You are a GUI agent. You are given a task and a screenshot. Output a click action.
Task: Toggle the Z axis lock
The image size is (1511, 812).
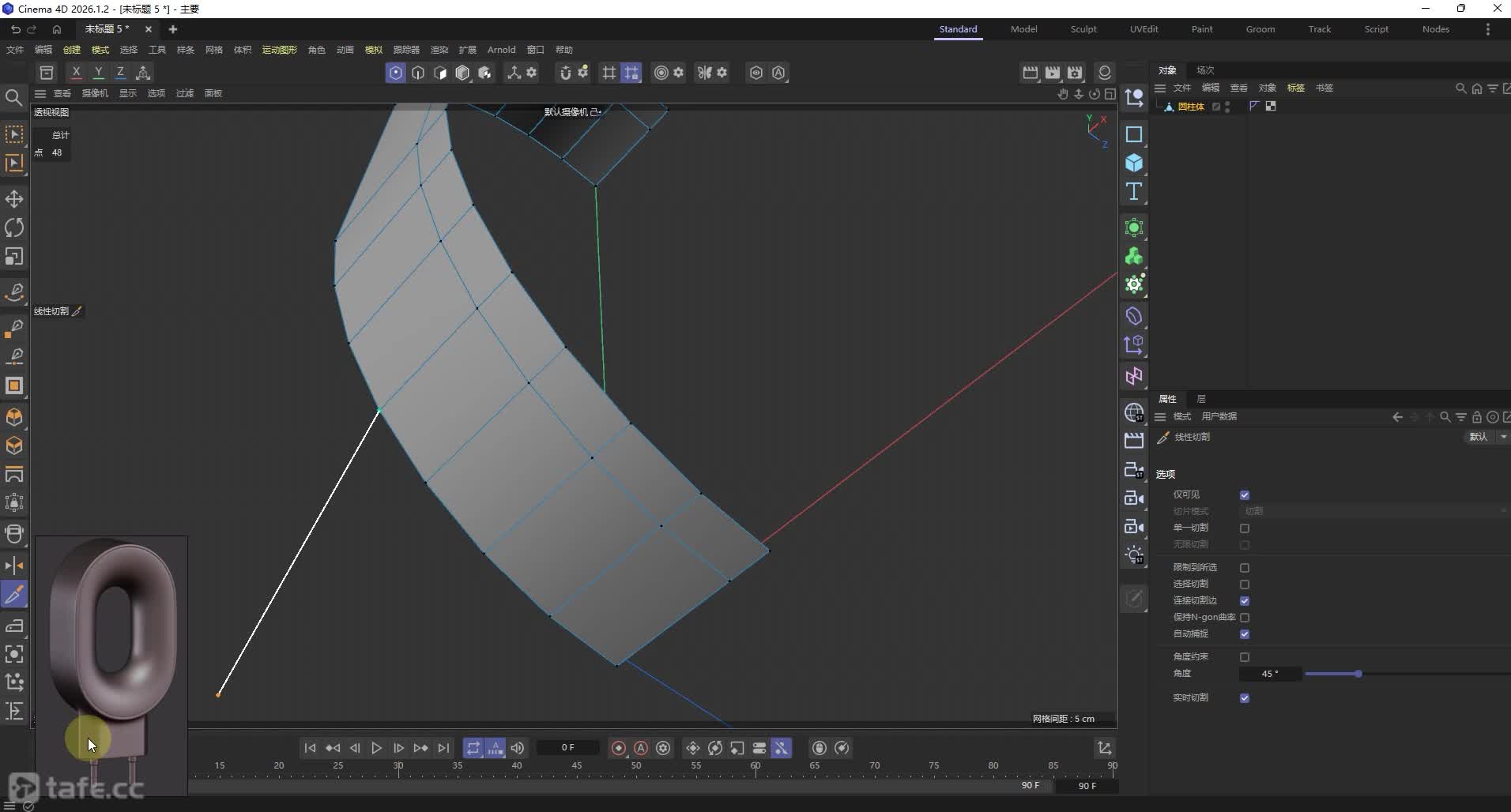point(120,73)
